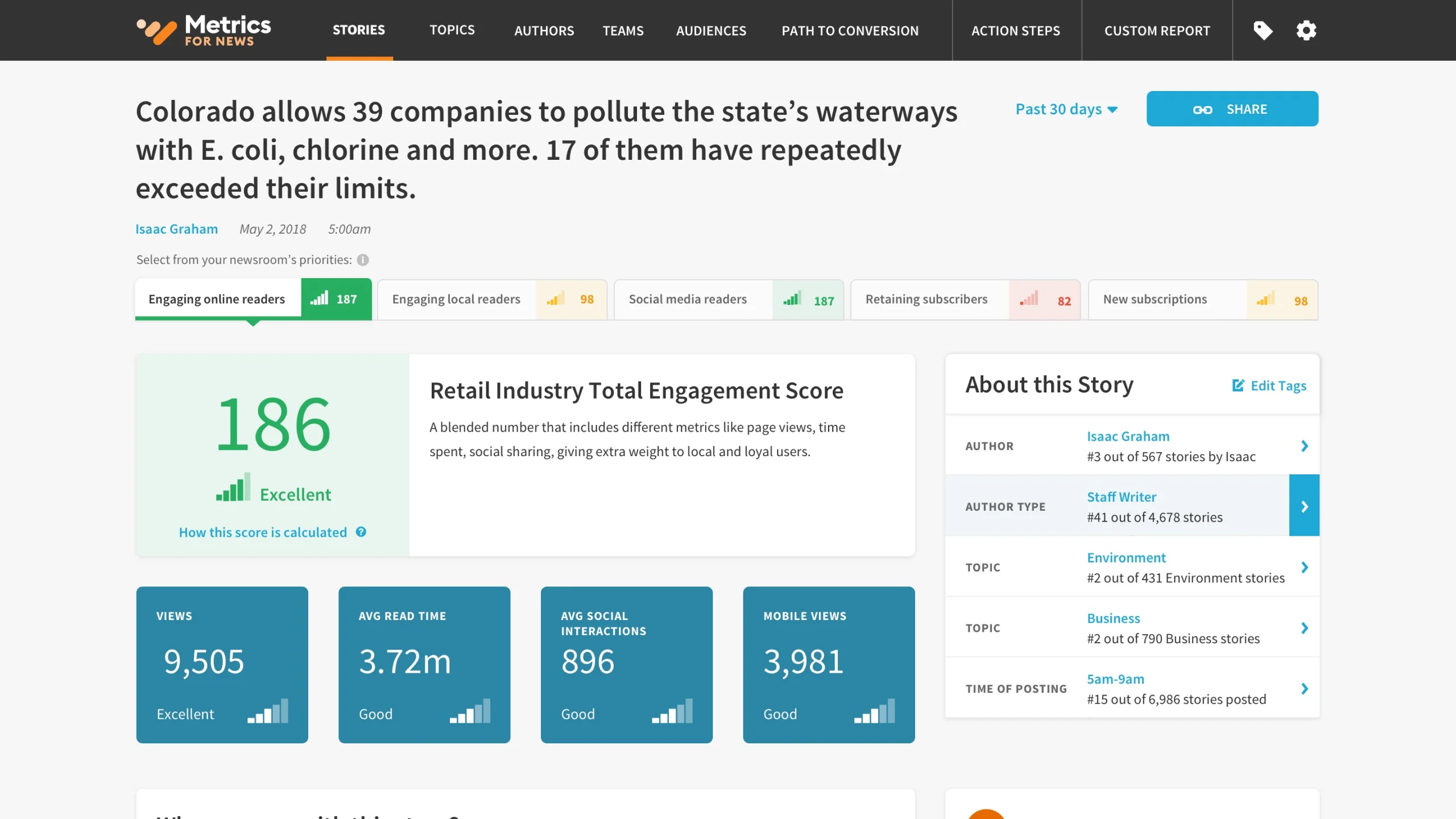Click How this score is calculated link

point(263,532)
